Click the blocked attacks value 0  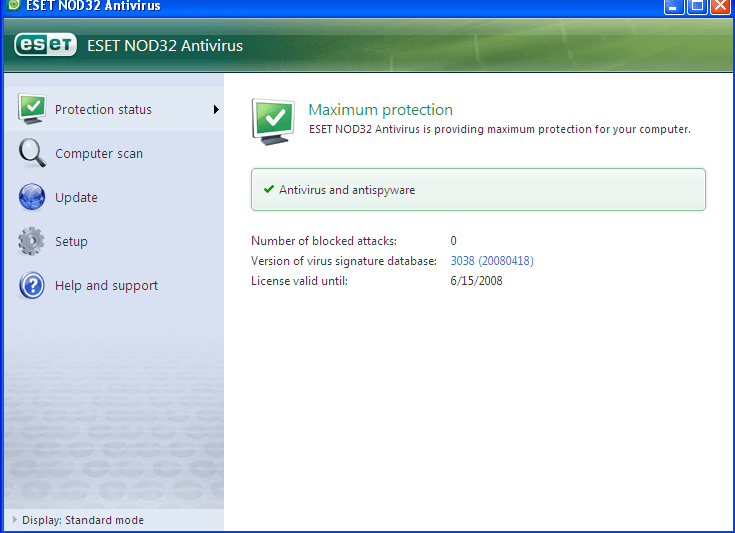coord(453,240)
